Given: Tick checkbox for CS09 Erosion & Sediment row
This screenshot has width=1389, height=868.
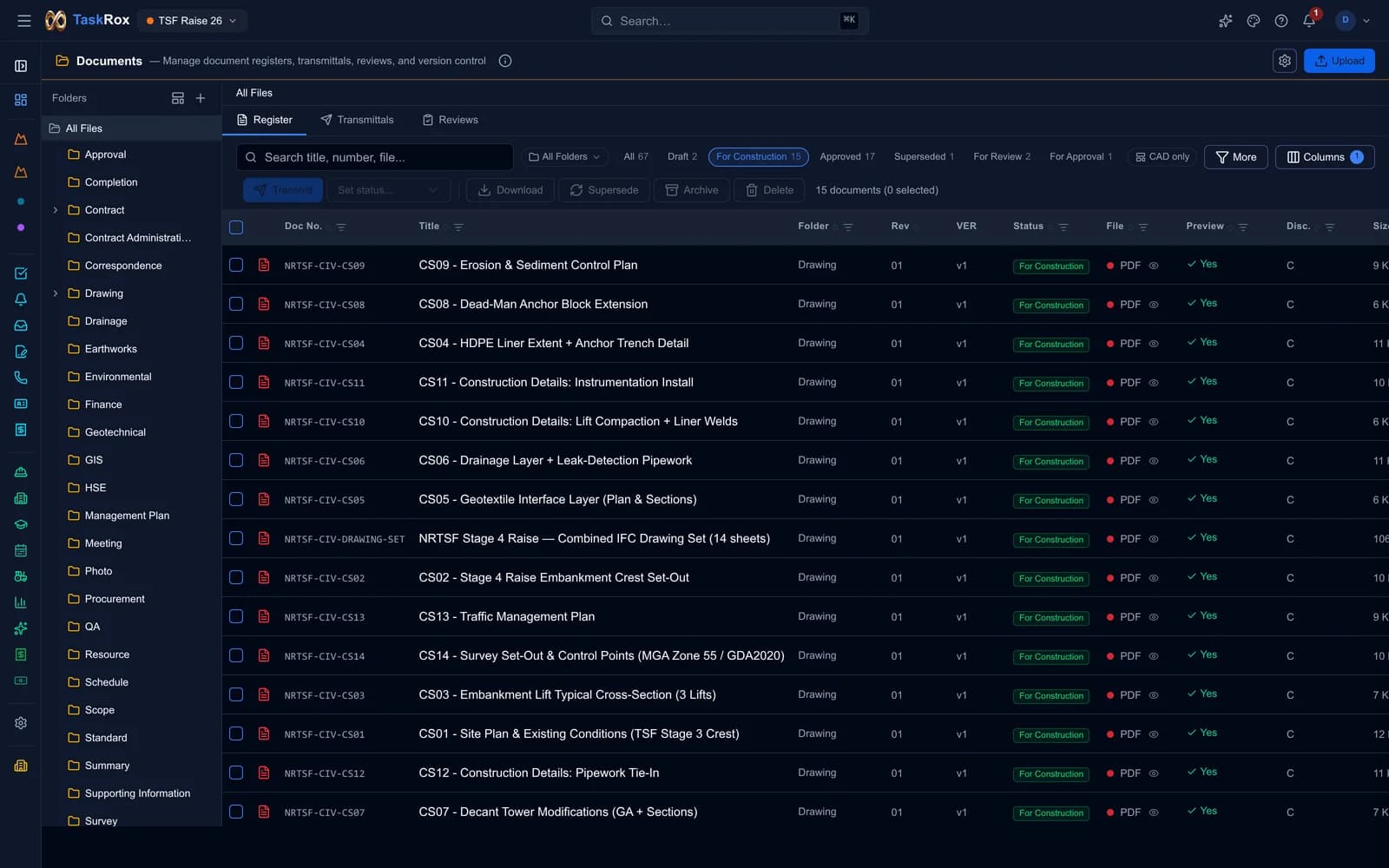Looking at the screenshot, I should [x=236, y=265].
